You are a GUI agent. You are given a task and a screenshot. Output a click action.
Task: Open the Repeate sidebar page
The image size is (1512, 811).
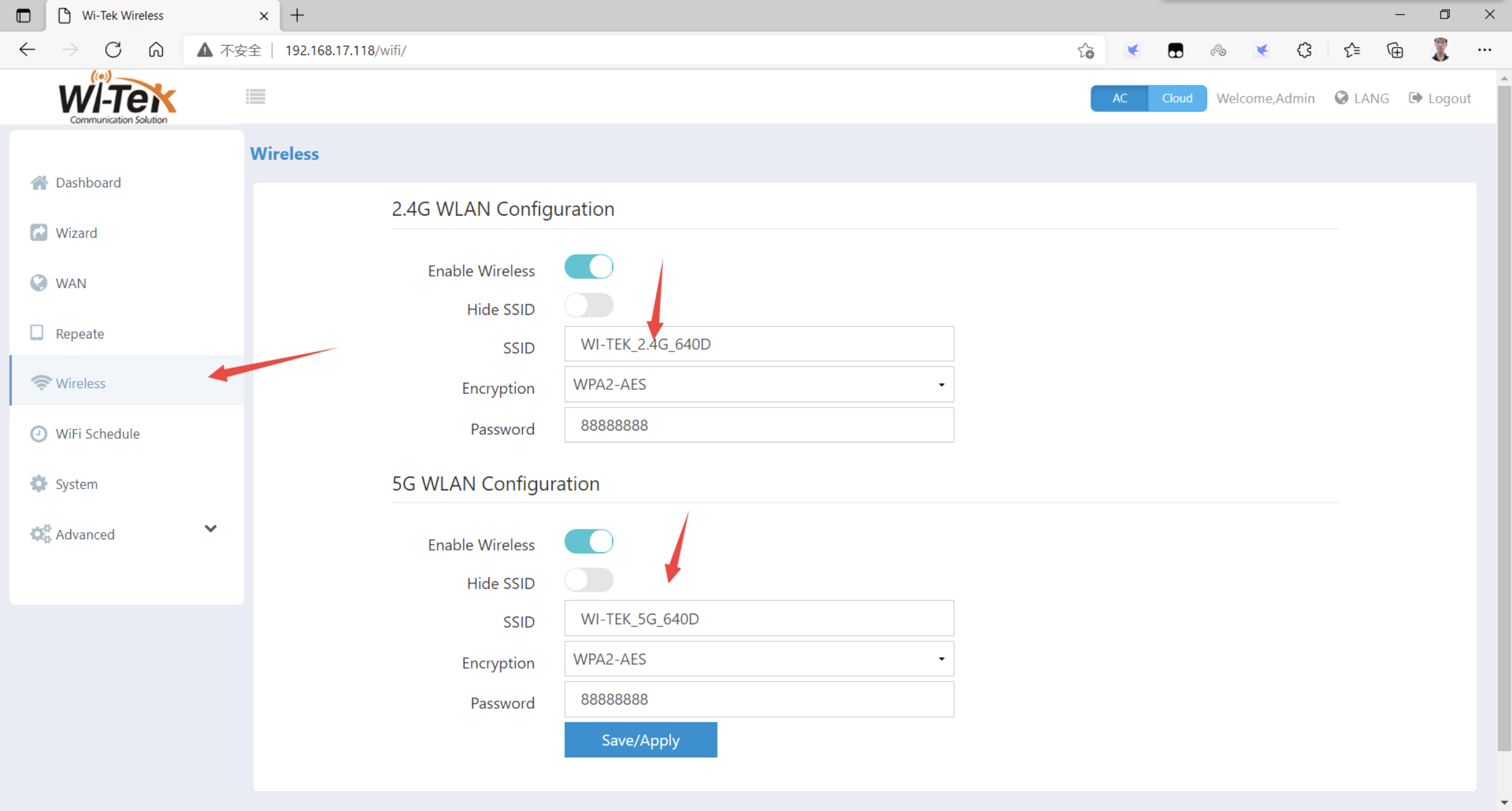coord(79,334)
